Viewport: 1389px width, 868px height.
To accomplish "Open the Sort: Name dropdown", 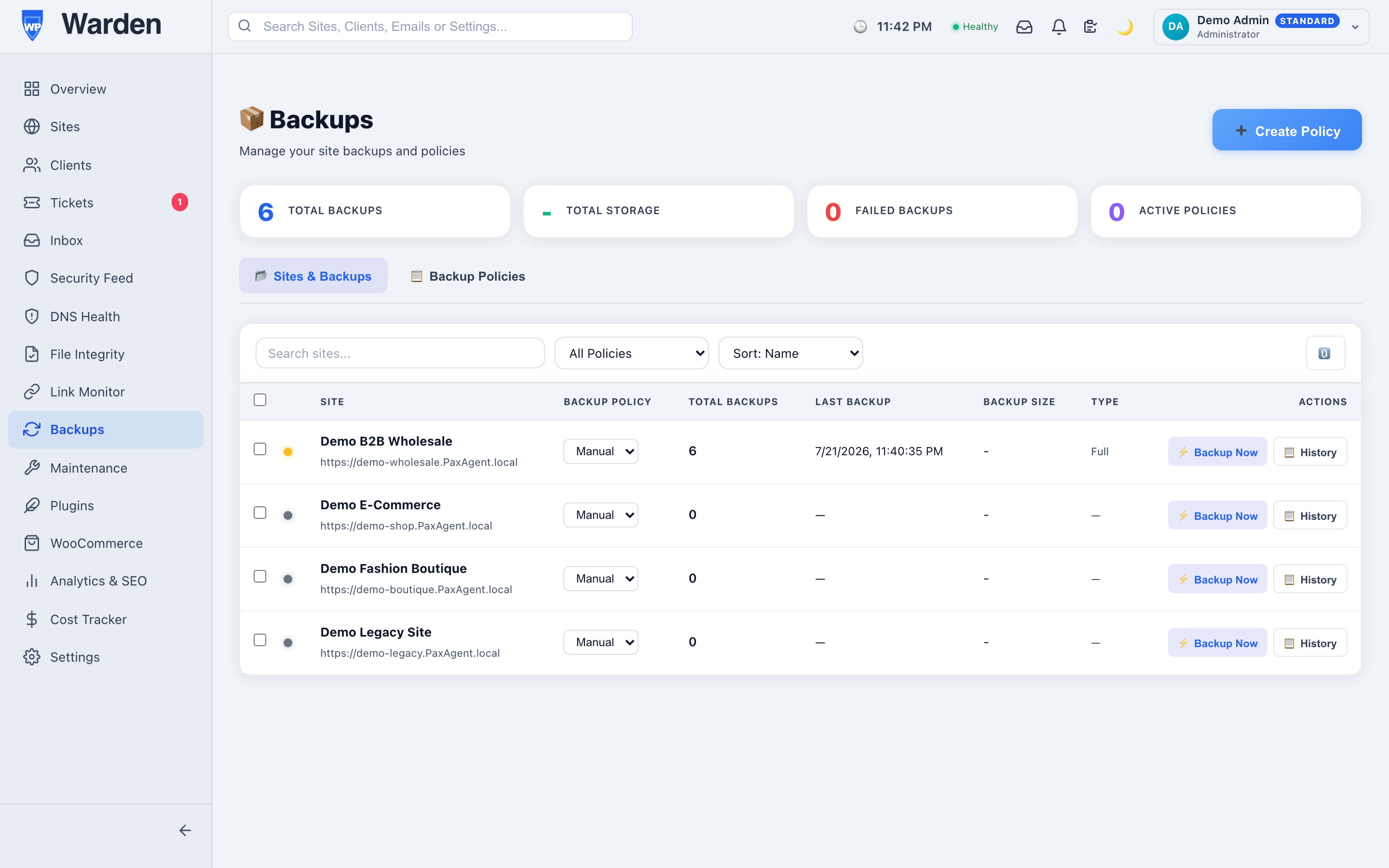I will (x=790, y=353).
